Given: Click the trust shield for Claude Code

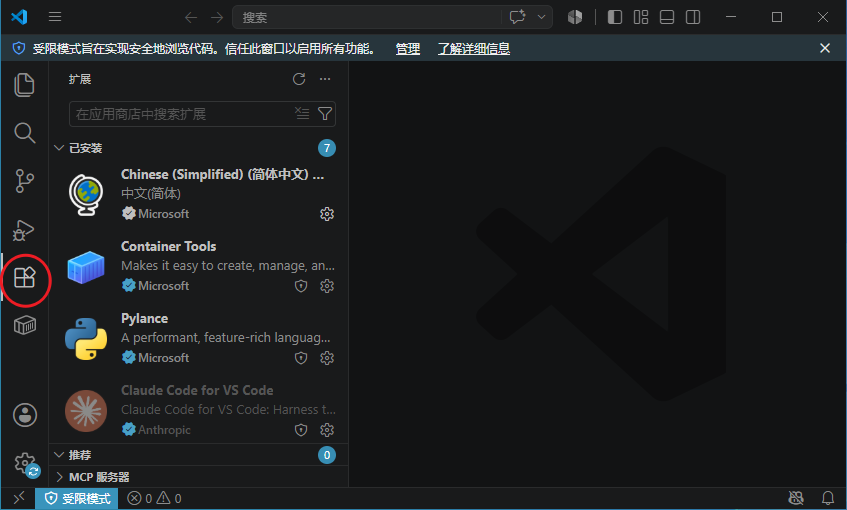Looking at the screenshot, I should [301, 430].
